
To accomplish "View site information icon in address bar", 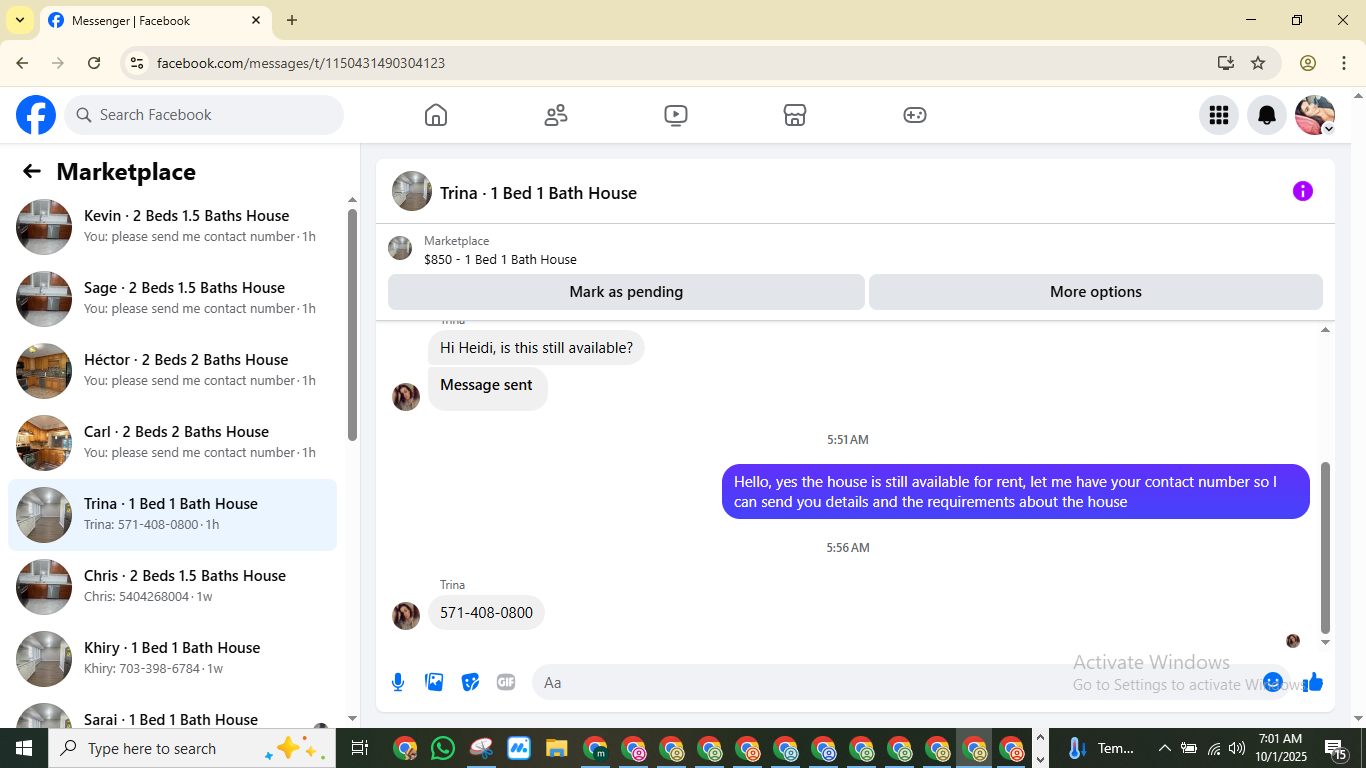I will click(x=138, y=63).
